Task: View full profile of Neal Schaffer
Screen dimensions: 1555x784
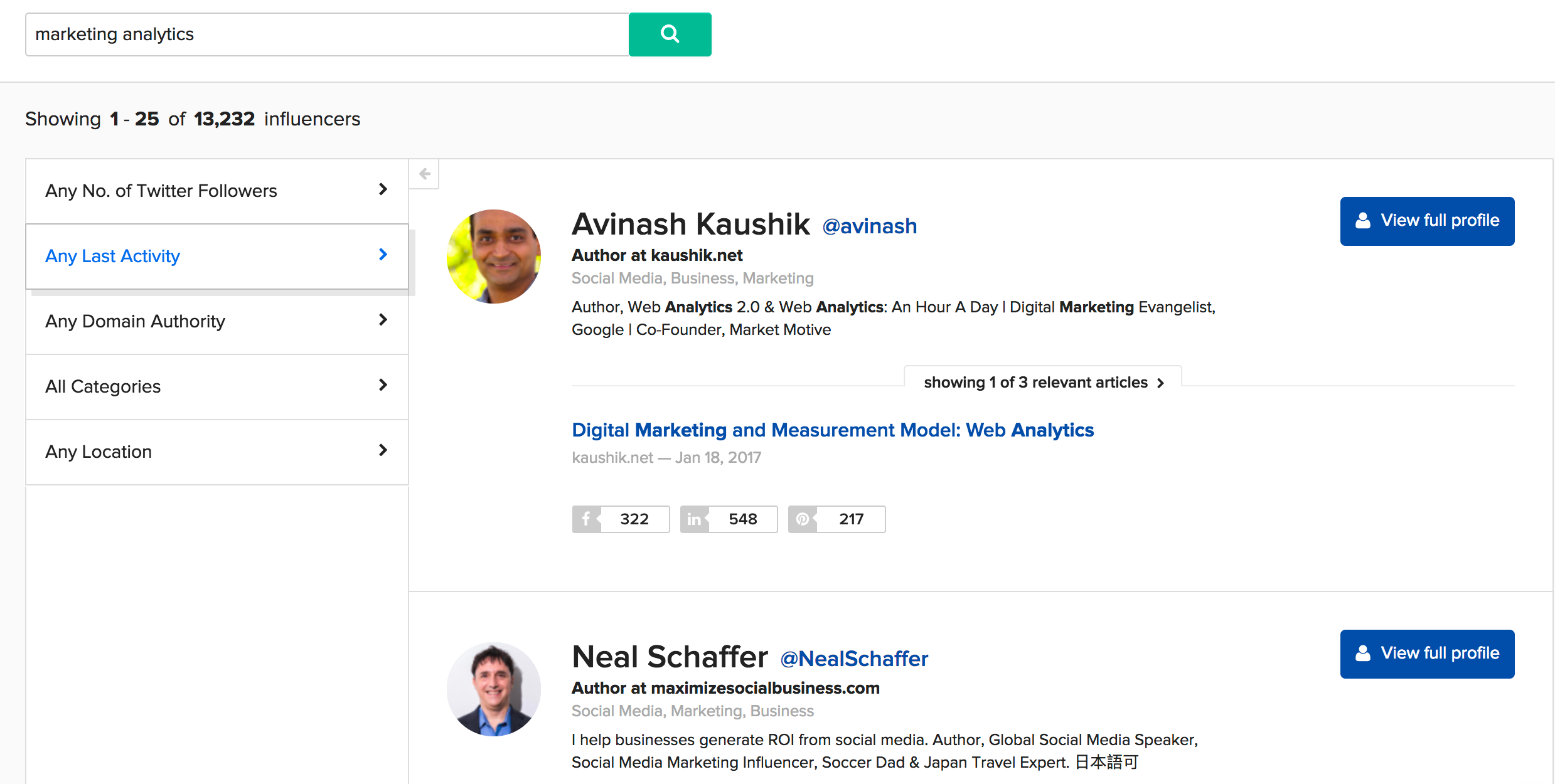Action: [1427, 654]
